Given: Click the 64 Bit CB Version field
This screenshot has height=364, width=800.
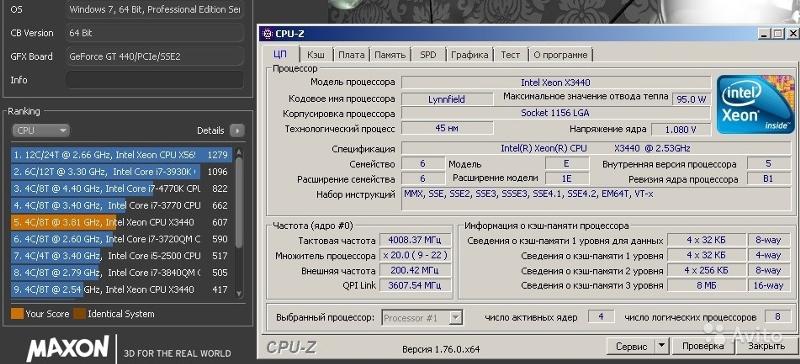Looking at the screenshot, I should click(x=155, y=33).
